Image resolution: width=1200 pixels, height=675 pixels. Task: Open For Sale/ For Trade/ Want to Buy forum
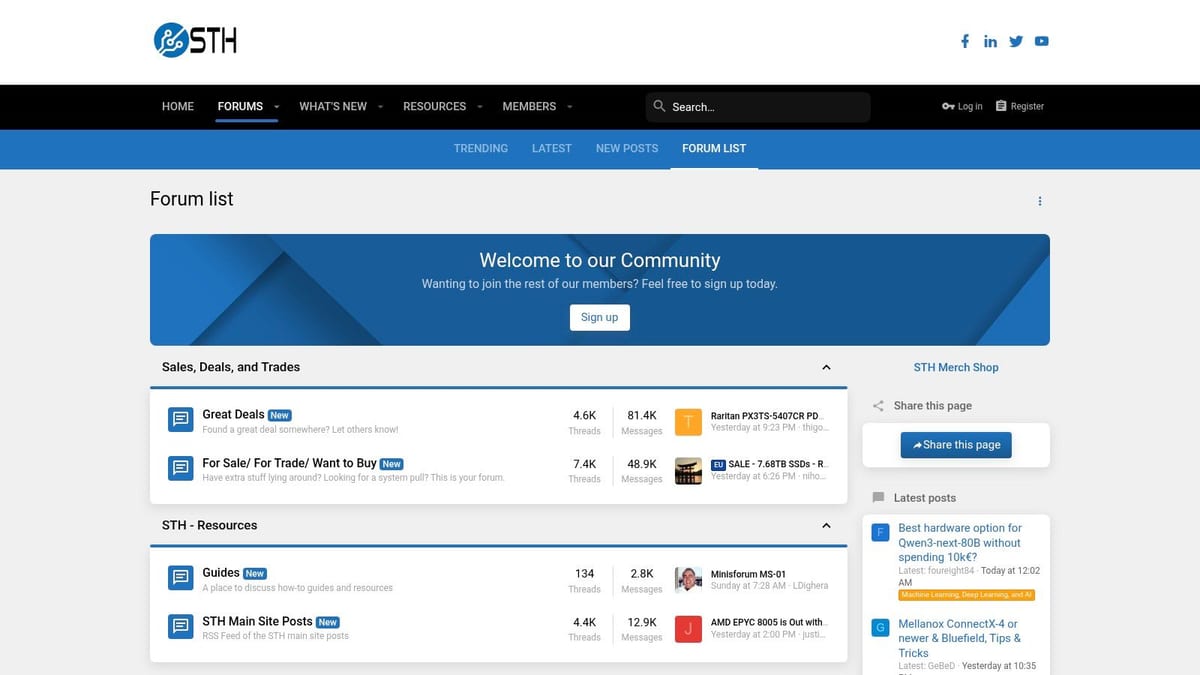[289, 463]
